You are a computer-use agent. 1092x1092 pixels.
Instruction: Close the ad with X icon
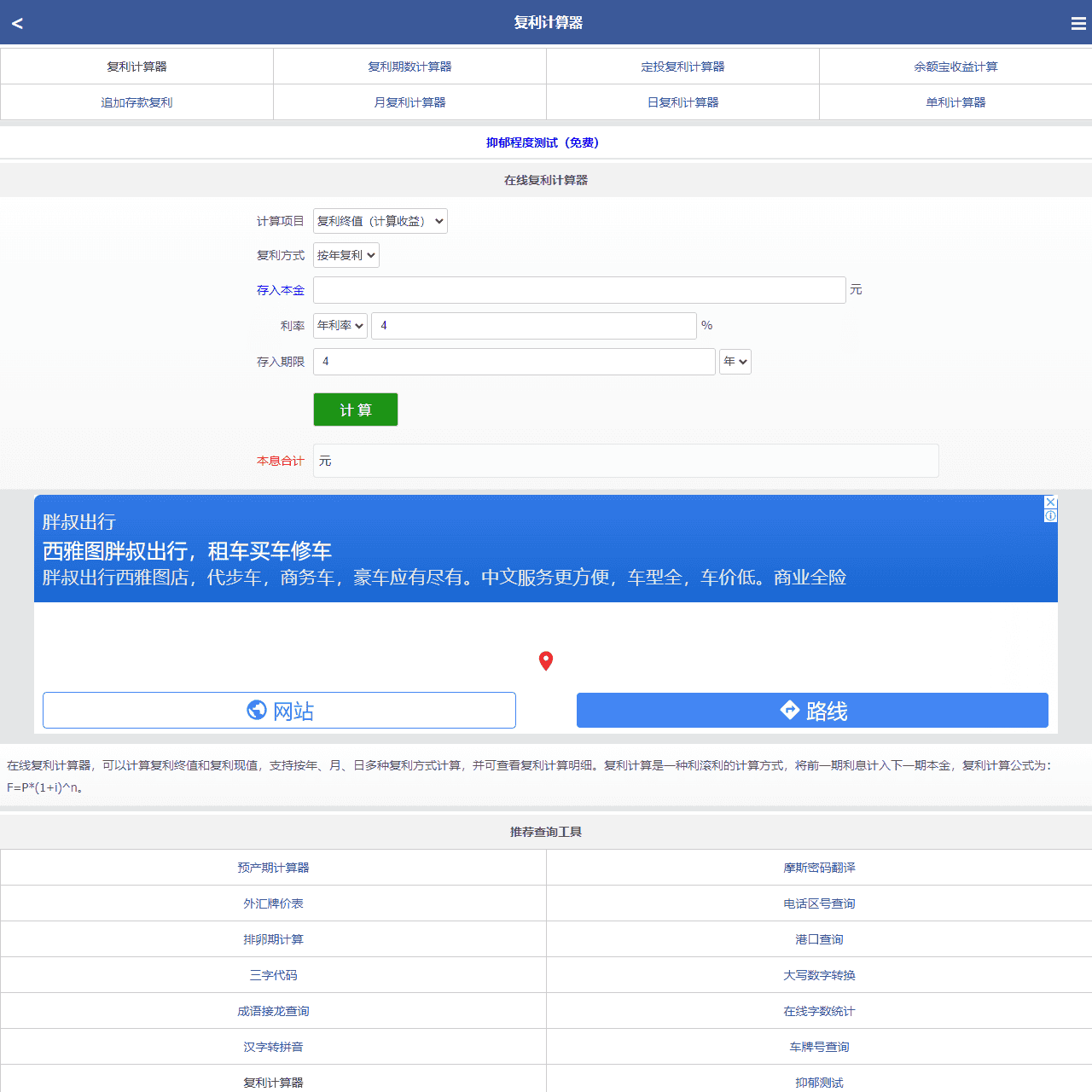click(x=1051, y=502)
